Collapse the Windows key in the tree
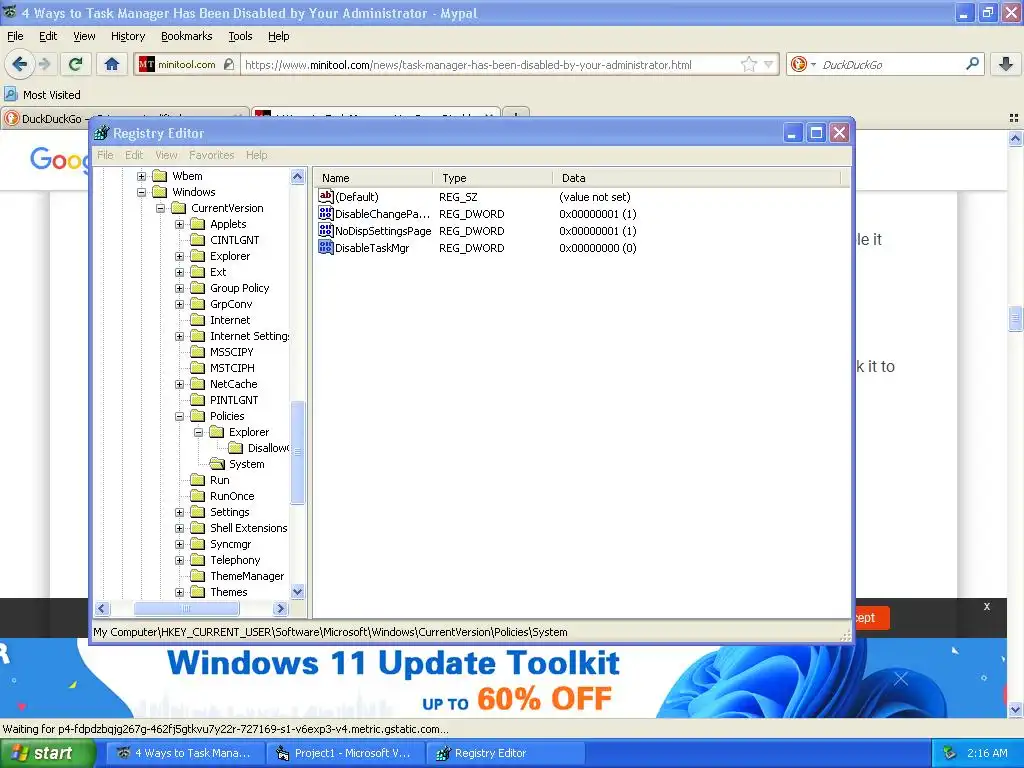The height and width of the screenshot is (768, 1024). click(141, 192)
